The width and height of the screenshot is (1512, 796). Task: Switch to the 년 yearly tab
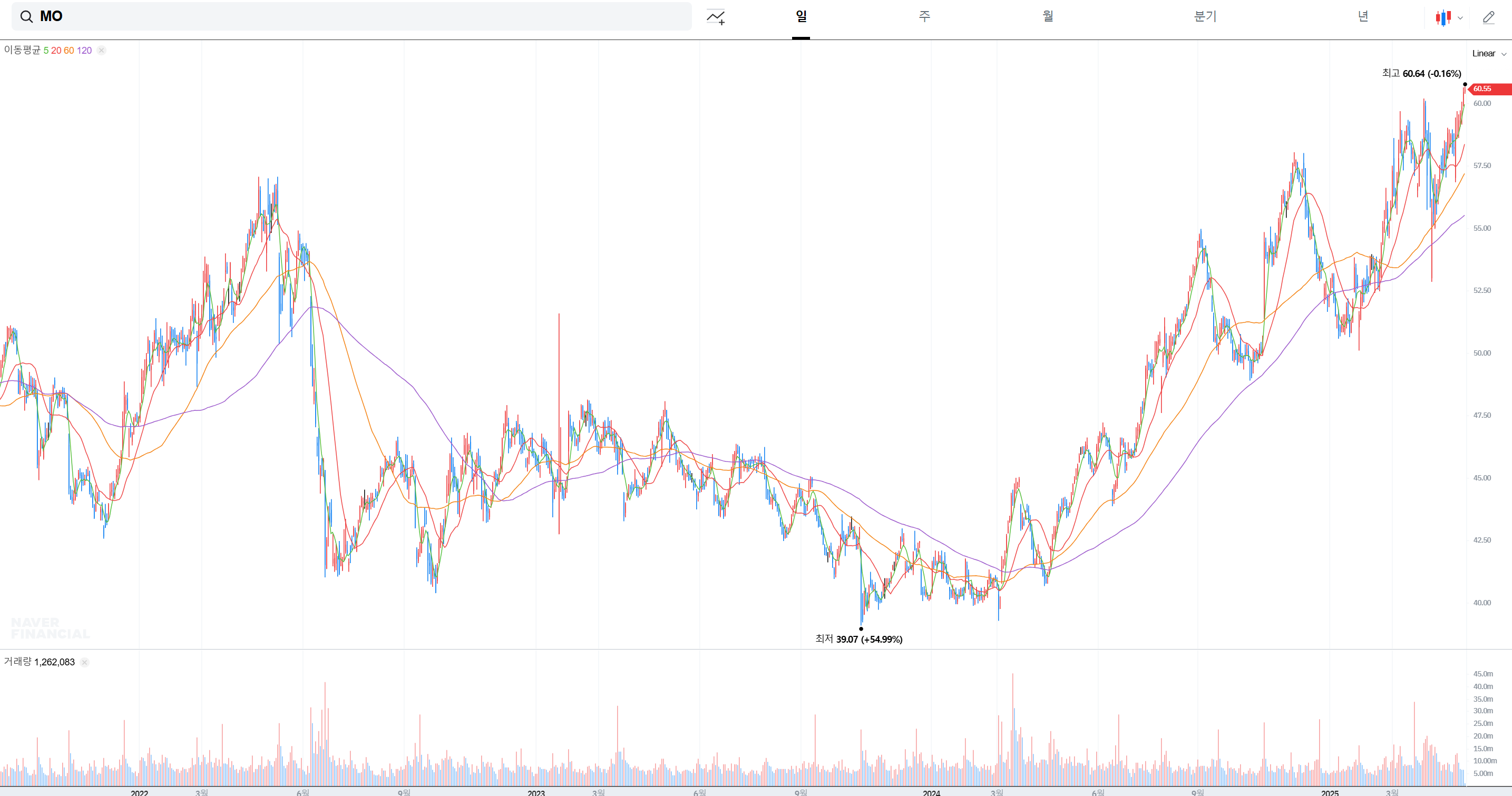coord(1363,16)
